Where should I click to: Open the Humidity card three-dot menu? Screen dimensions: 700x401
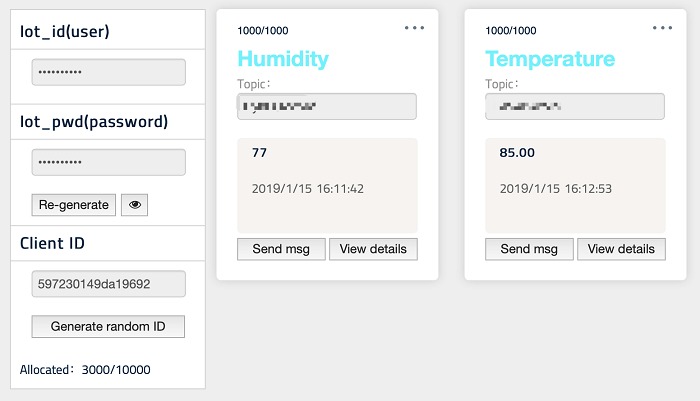coord(414,28)
